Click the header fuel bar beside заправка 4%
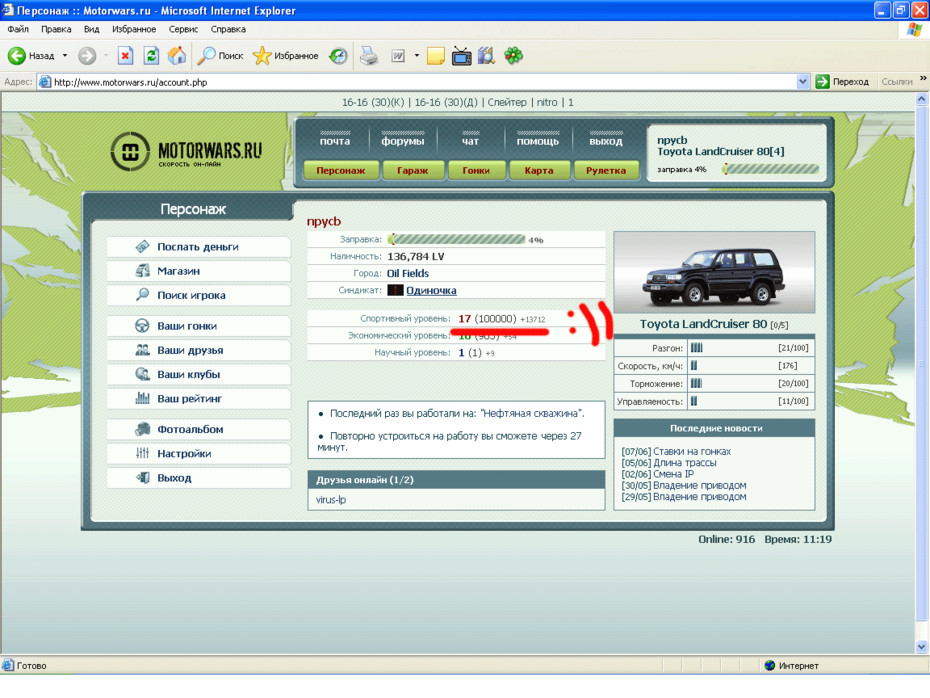Viewport: 930px width, 698px height. (770, 170)
